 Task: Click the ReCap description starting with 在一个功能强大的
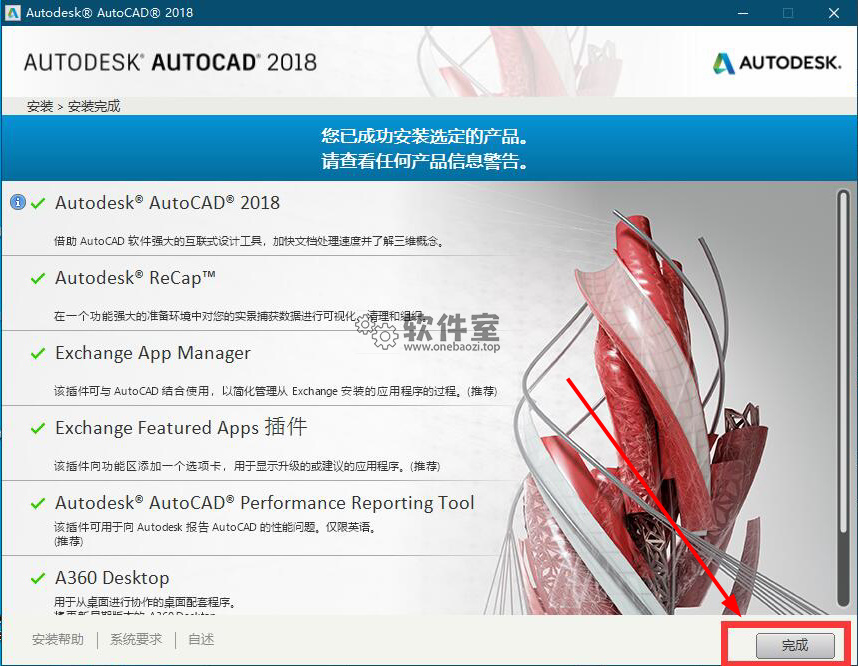[x=240, y=316]
